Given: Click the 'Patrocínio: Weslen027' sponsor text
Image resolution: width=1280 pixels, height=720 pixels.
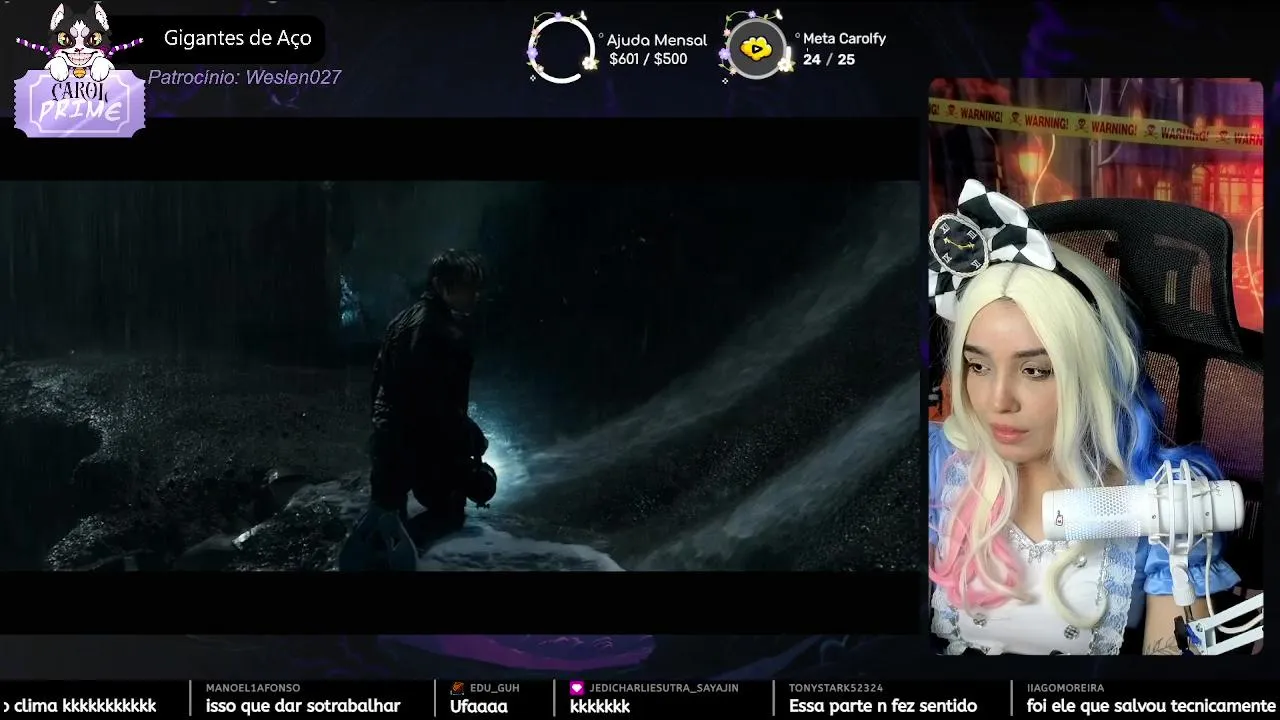Looking at the screenshot, I should click(245, 77).
